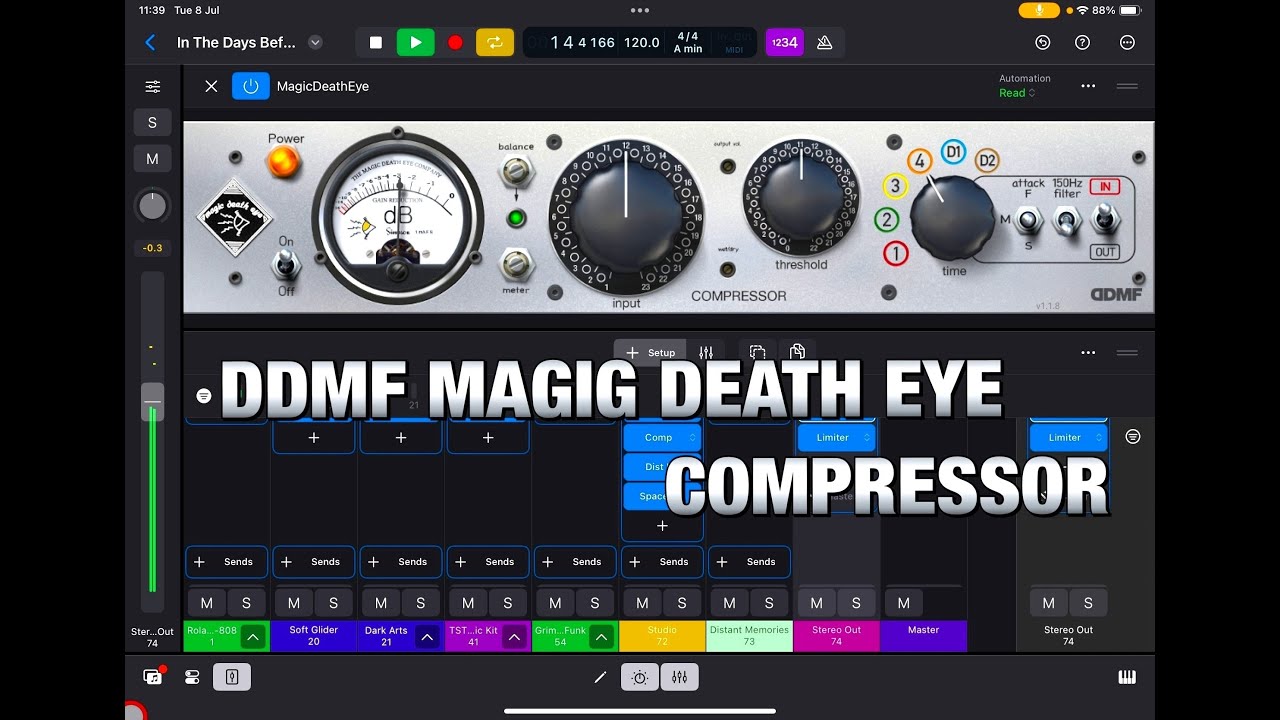Flip the IN/OUT toggle switch
The width and height of the screenshot is (1280, 720).
tap(1104, 218)
